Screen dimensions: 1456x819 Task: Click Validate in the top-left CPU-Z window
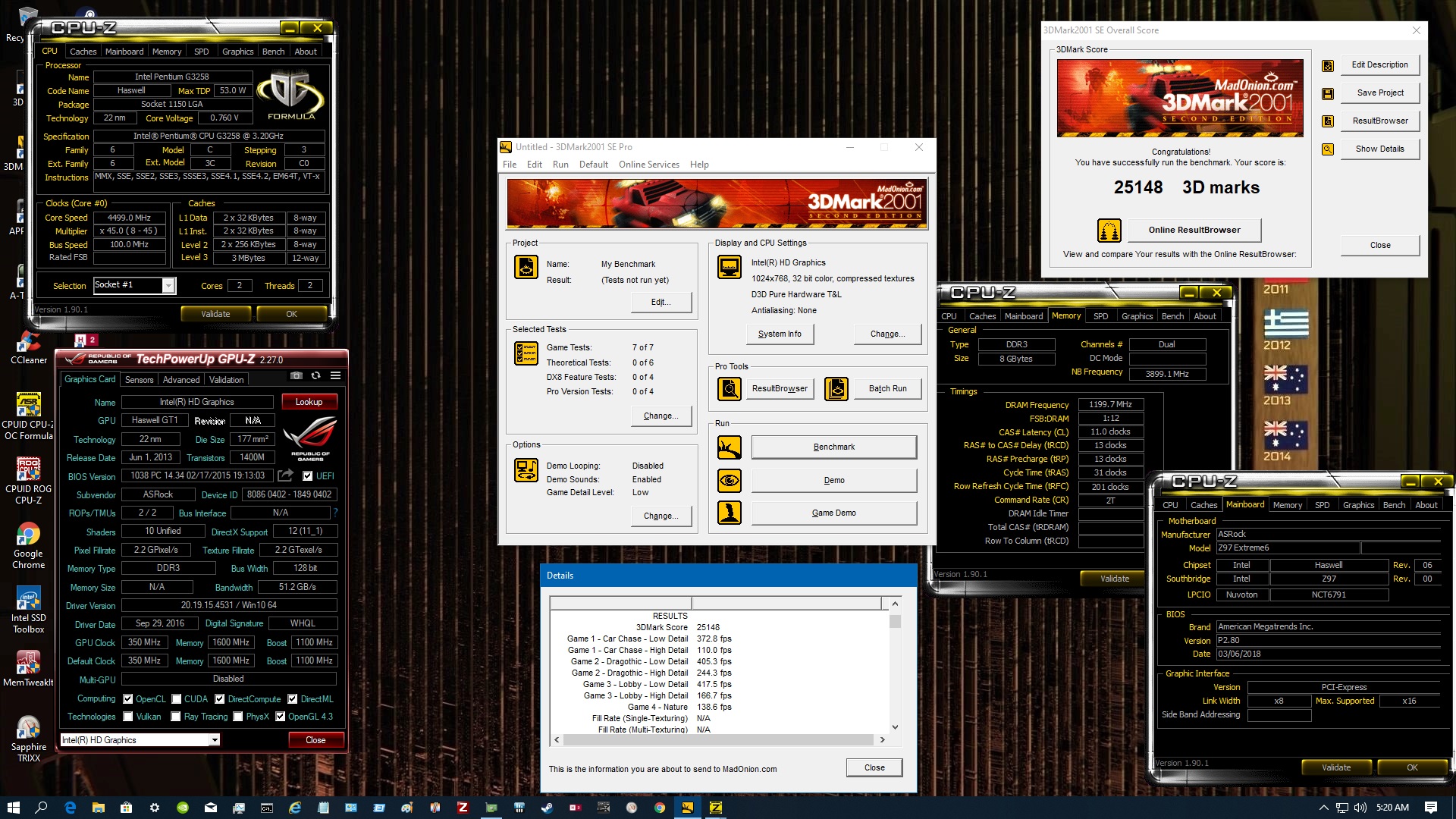(x=215, y=314)
